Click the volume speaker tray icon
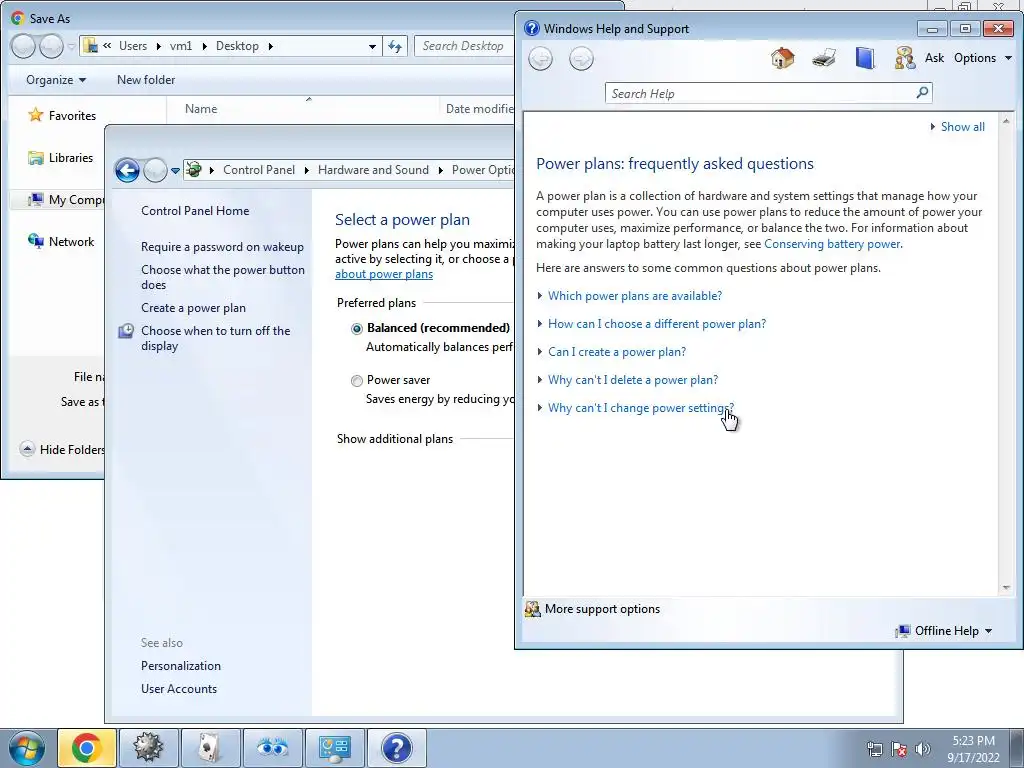Screen dimensions: 1024x768 click(923, 749)
